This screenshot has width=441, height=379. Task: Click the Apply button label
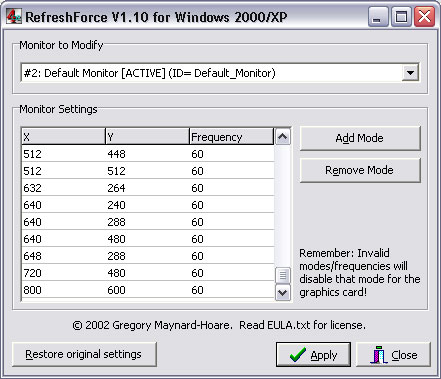click(x=324, y=355)
